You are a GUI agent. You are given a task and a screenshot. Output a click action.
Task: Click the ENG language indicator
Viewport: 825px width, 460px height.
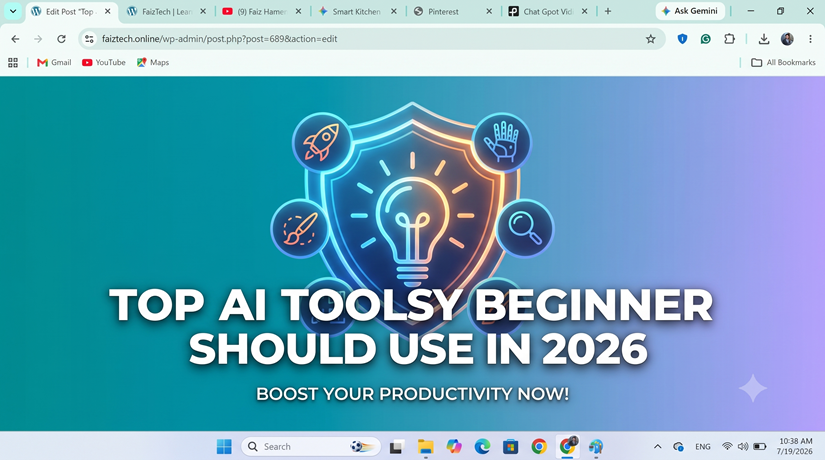pyautogui.click(x=702, y=447)
